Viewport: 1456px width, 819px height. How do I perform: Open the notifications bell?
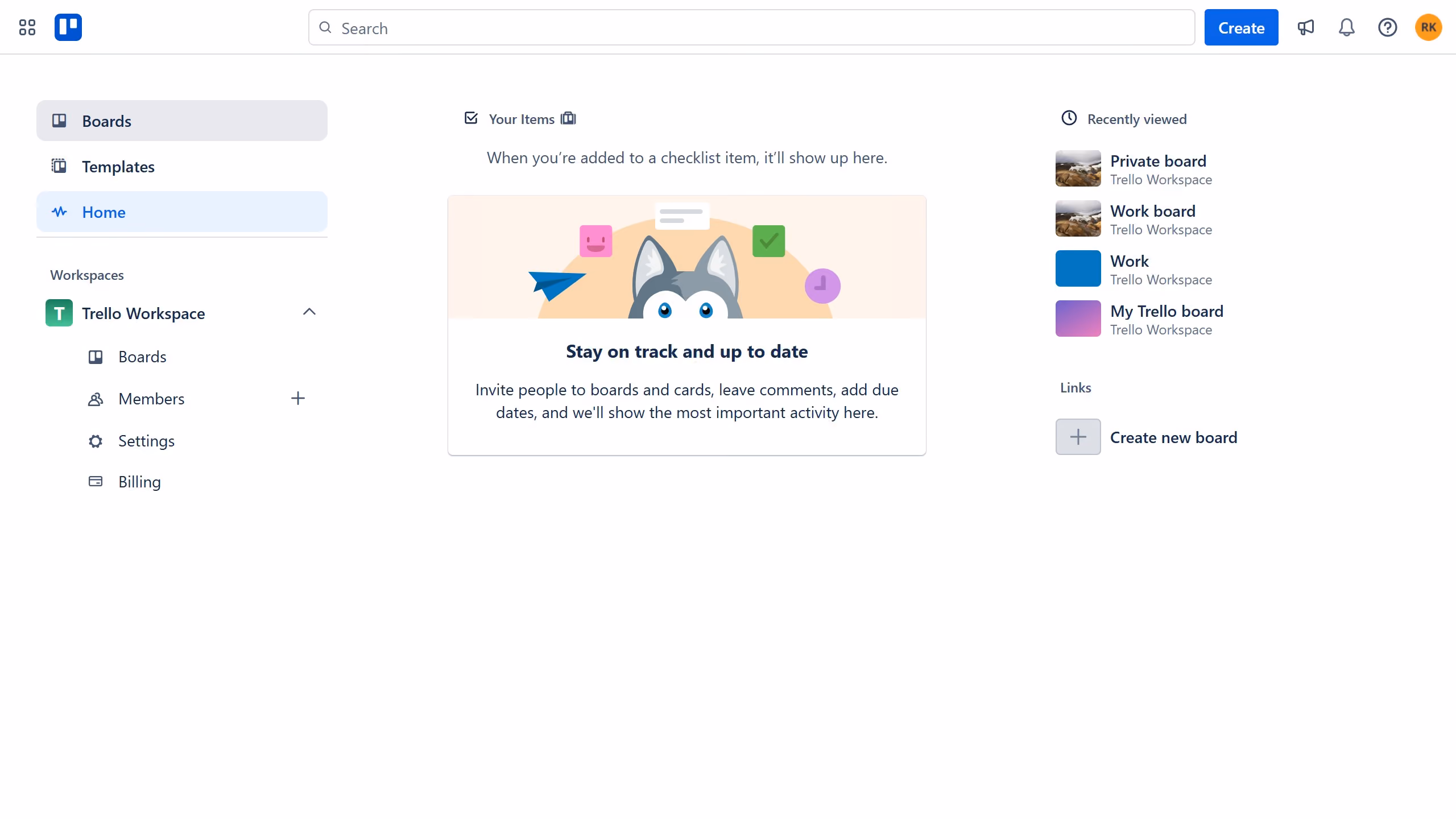coord(1346,27)
